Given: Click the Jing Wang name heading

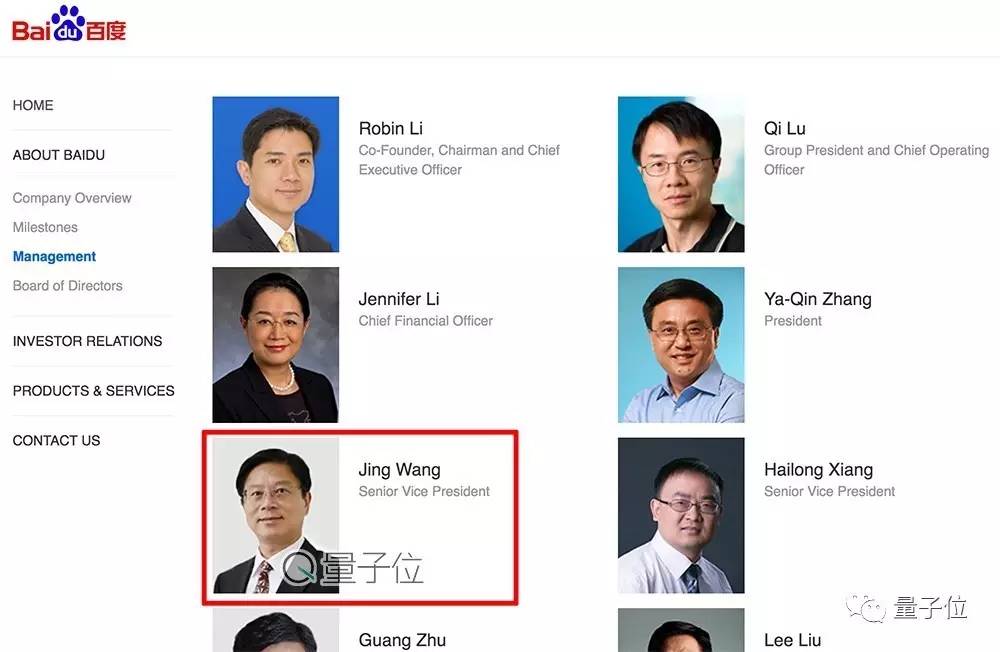Looking at the screenshot, I should 399,470.
